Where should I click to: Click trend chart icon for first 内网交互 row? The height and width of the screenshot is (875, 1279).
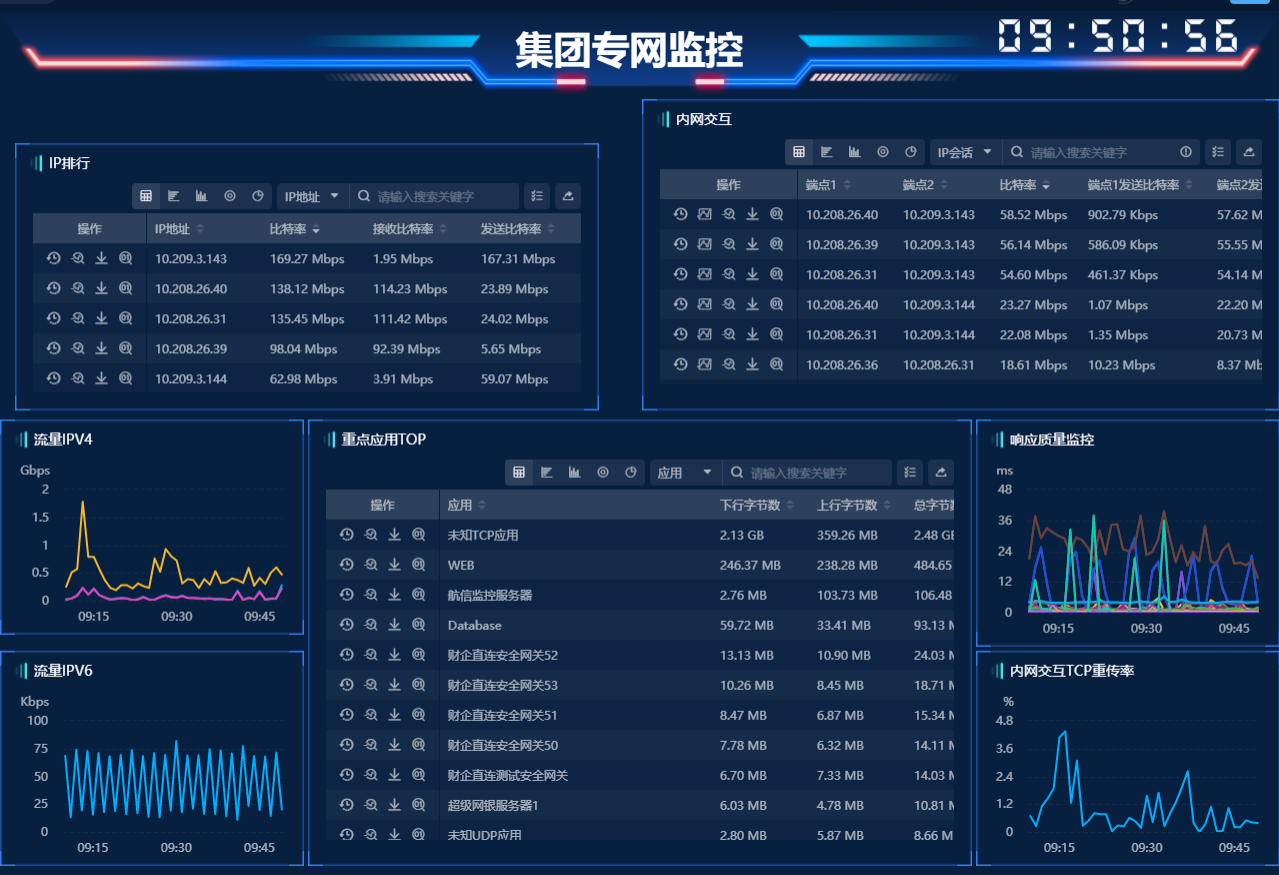[704, 215]
